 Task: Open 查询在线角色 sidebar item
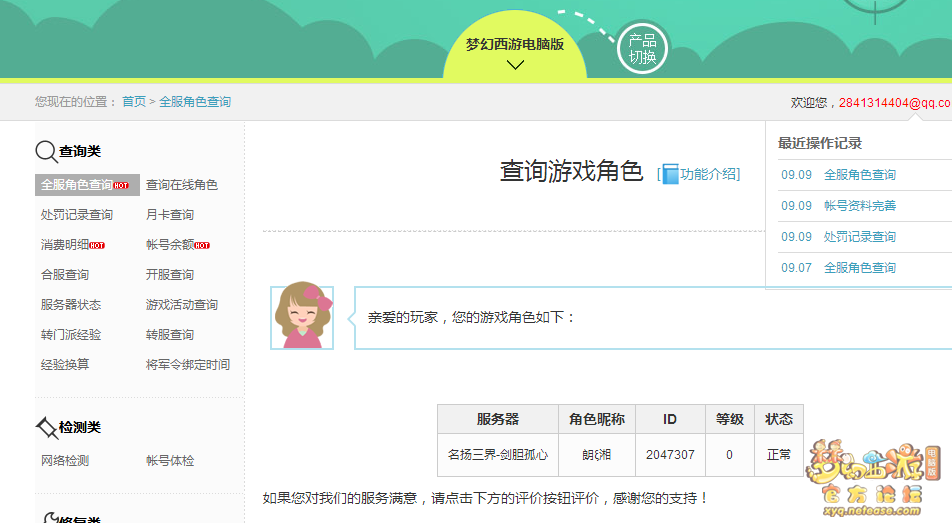point(182,185)
